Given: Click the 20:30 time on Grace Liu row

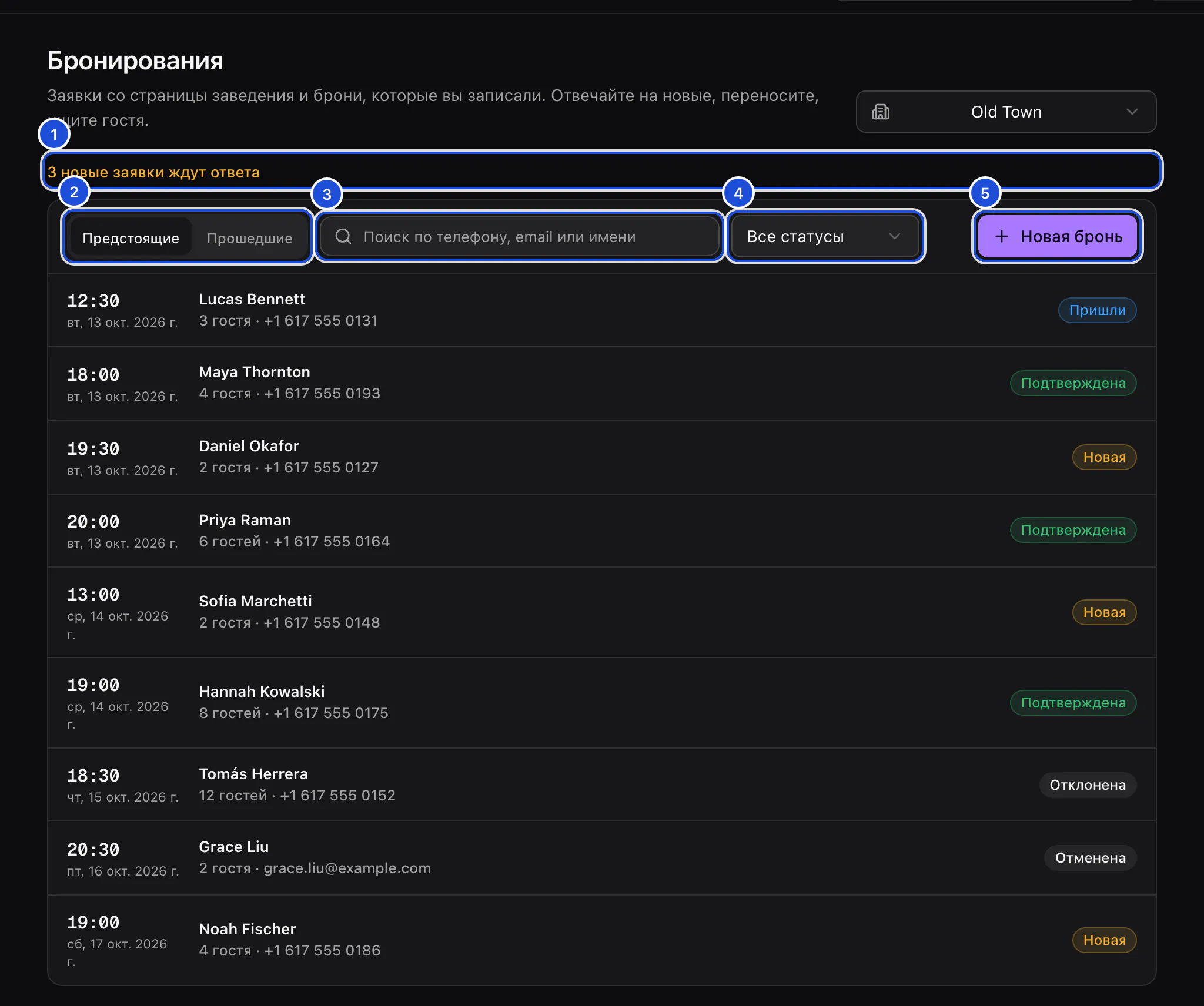Looking at the screenshot, I should (x=93, y=850).
